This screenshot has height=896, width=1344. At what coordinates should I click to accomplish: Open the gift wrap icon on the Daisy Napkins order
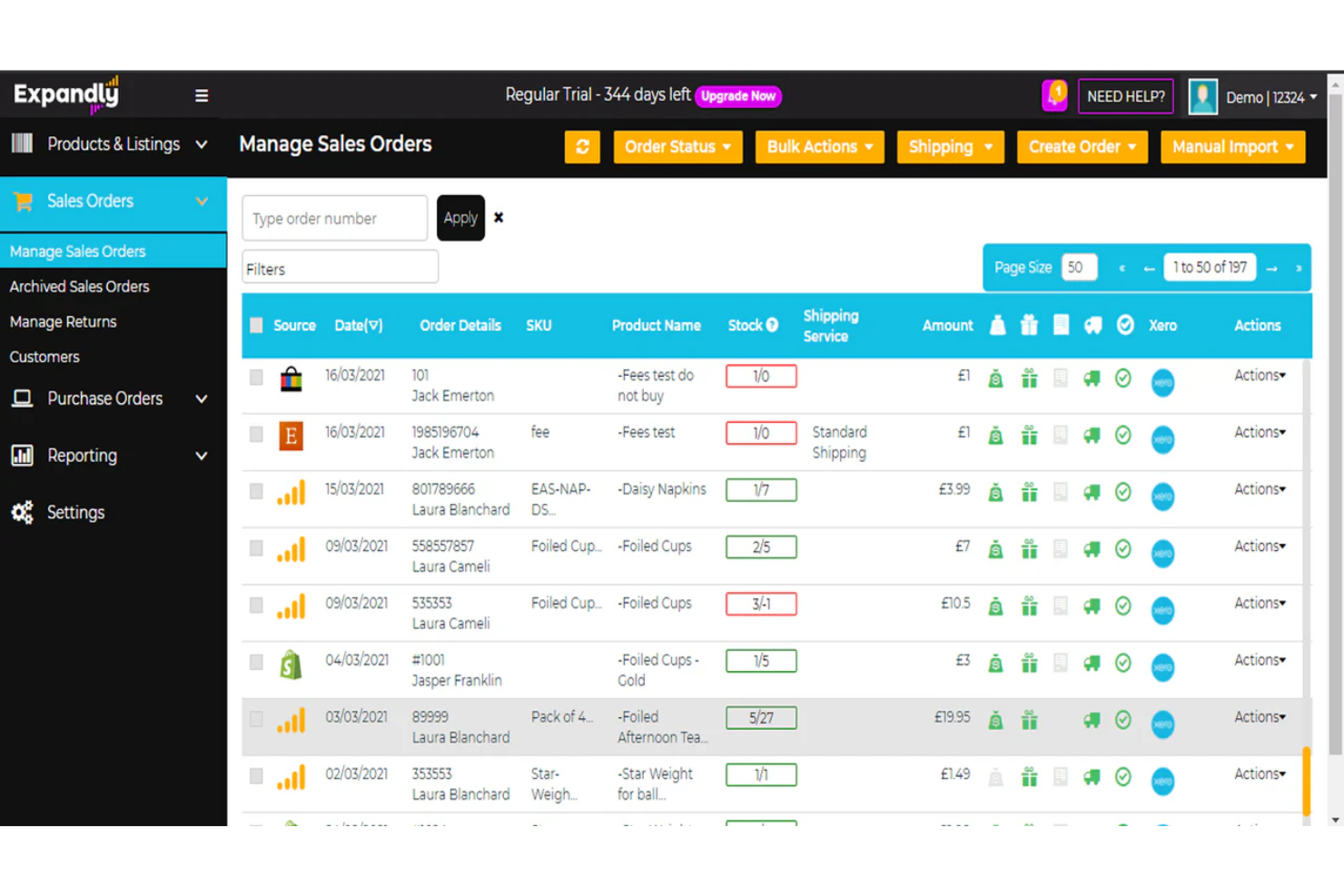click(x=1029, y=492)
